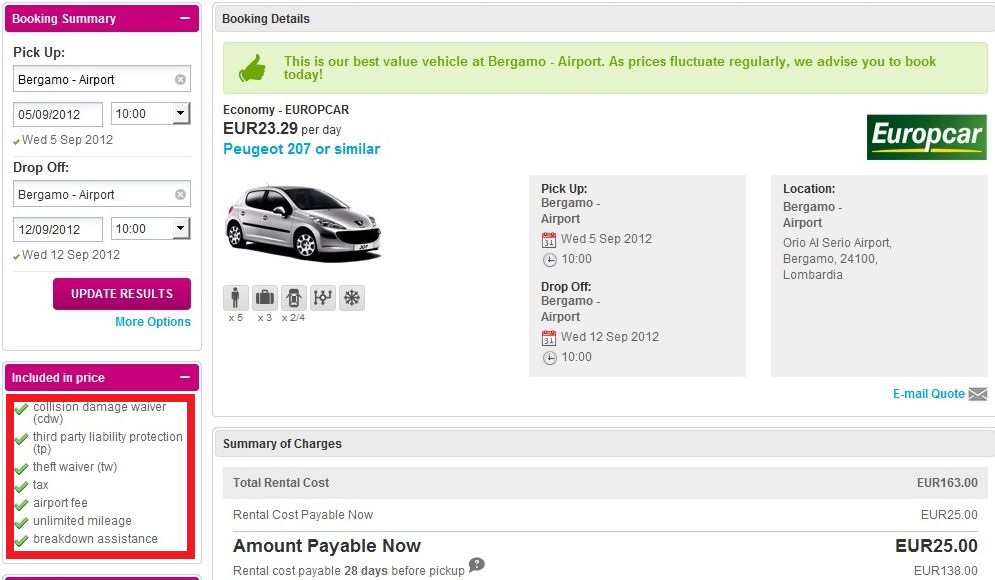
Task: Click the passengers x5 icon
Action: 235,297
